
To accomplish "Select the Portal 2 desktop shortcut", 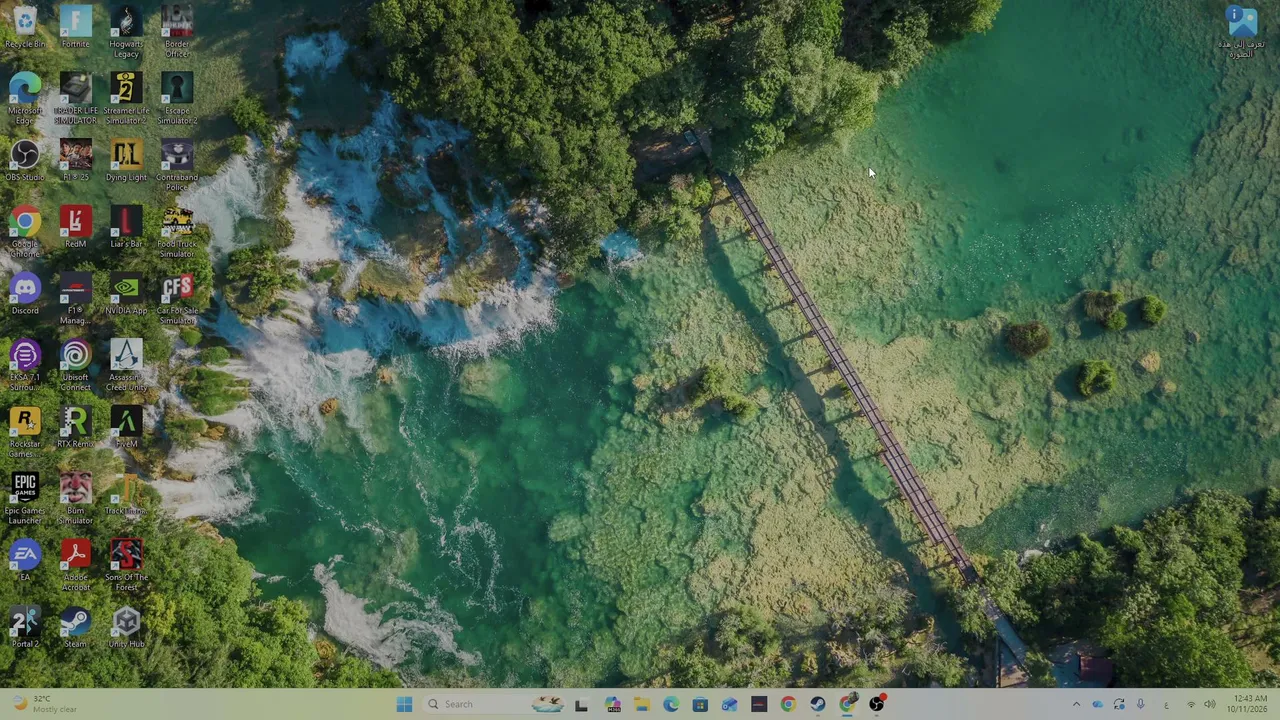I will (25, 629).
